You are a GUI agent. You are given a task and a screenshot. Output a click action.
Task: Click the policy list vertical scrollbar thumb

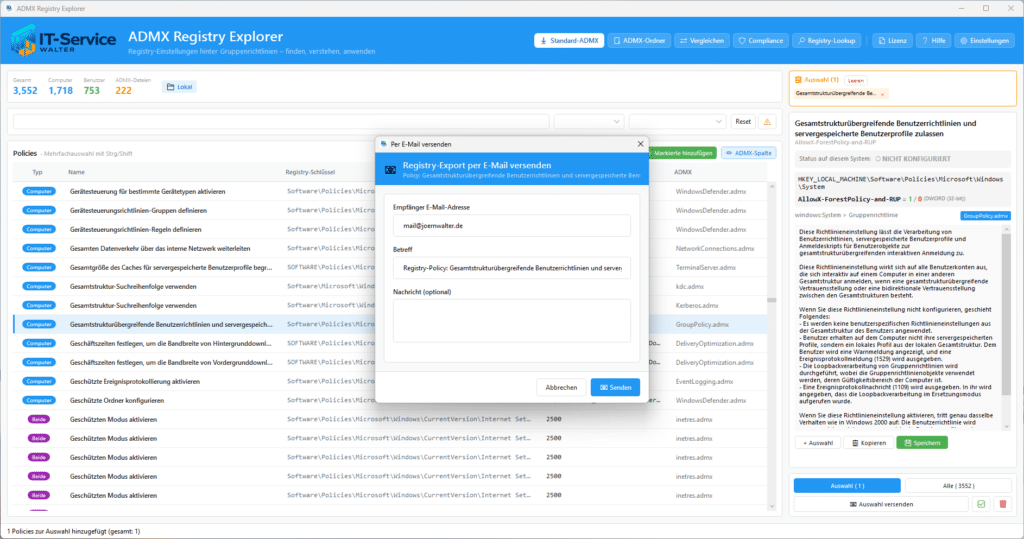tap(771, 300)
